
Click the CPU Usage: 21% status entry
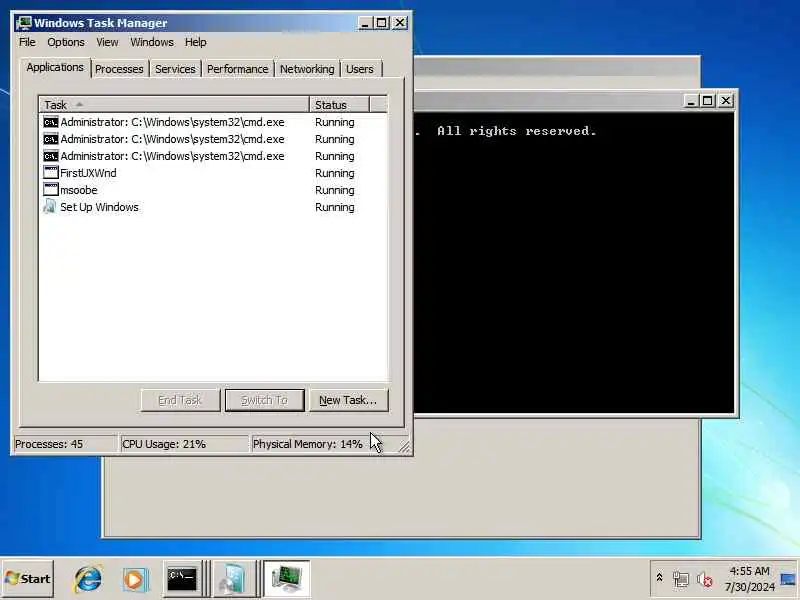pyautogui.click(x=184, y=444)
